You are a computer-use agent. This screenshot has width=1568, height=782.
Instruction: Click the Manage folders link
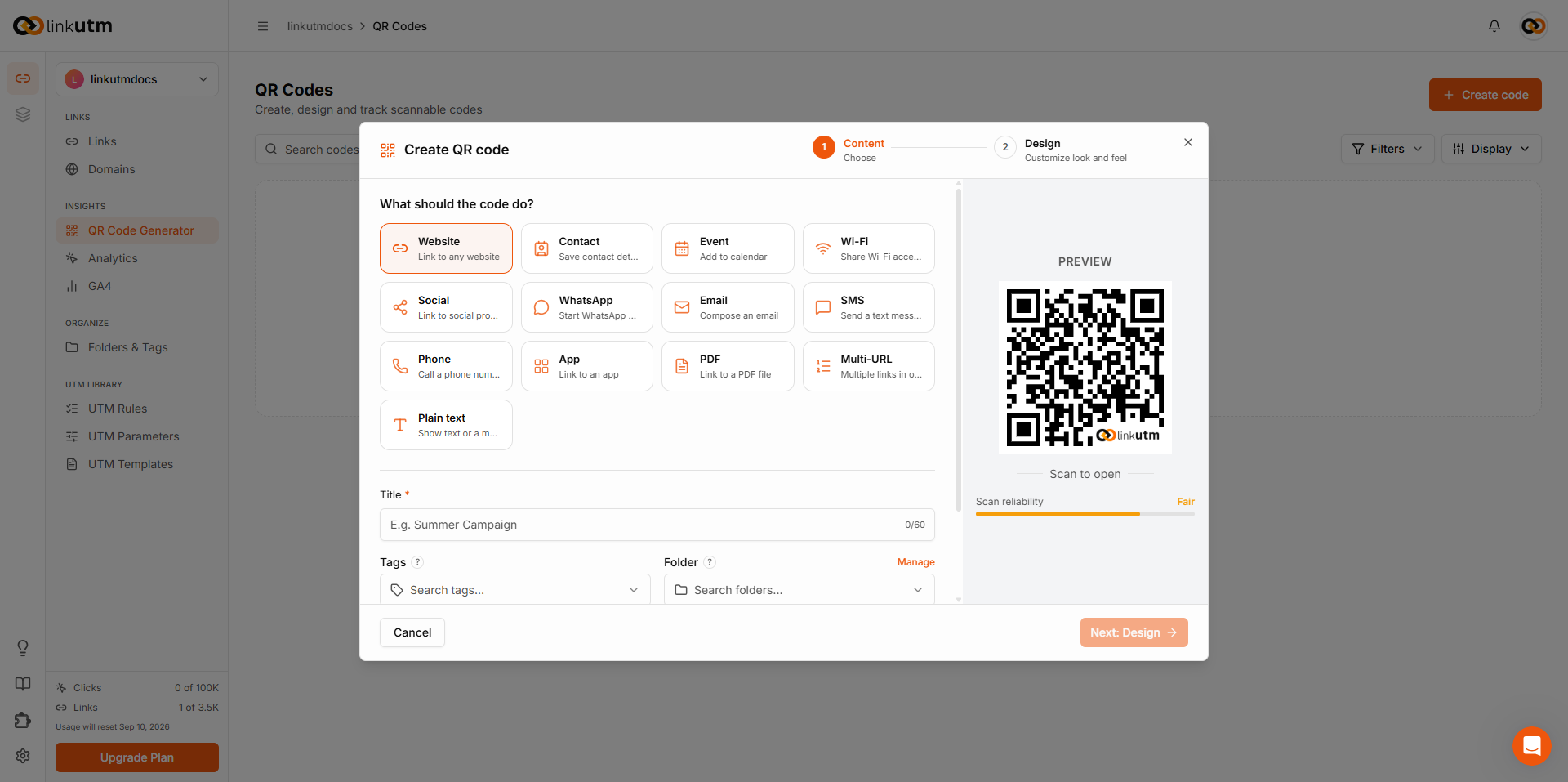(916, 562)
